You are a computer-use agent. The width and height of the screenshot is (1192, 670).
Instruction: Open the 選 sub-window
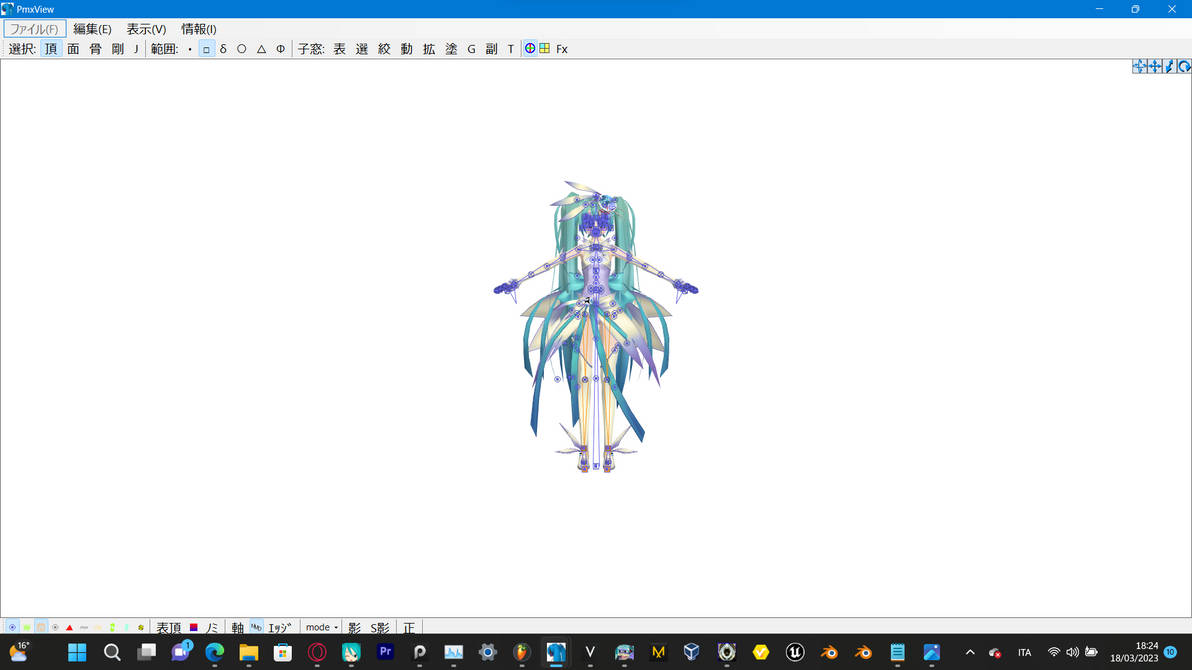tap(362, 49)
